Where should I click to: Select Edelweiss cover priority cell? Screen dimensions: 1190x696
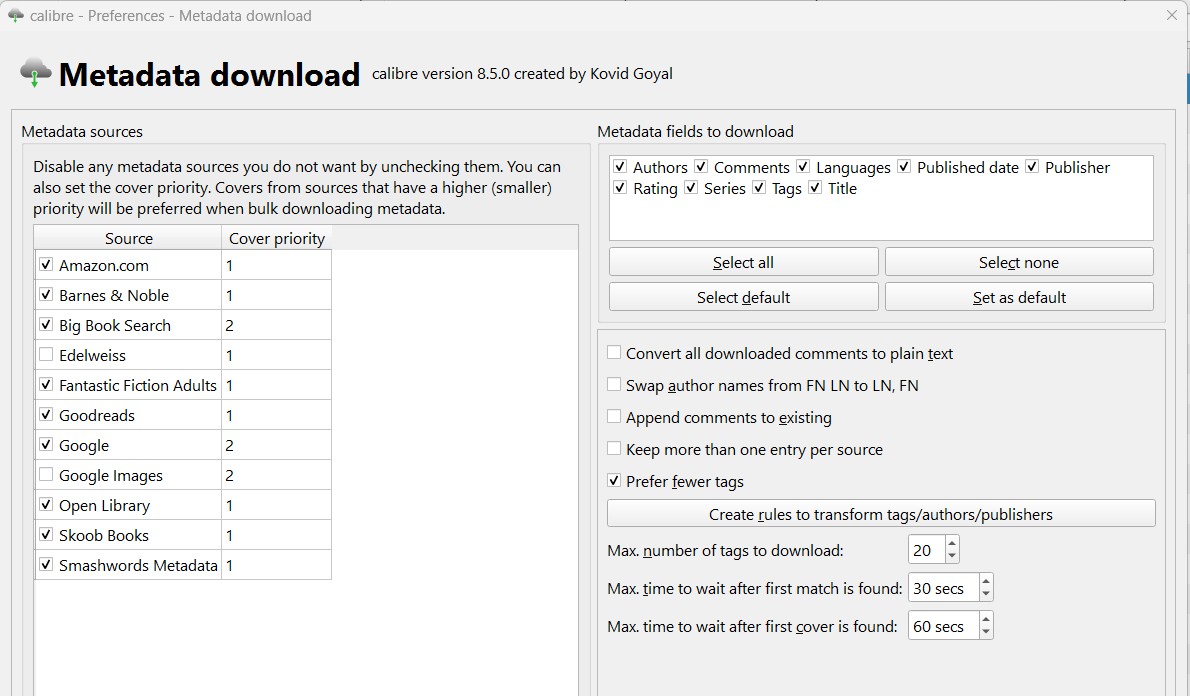(x=277, y=355)
